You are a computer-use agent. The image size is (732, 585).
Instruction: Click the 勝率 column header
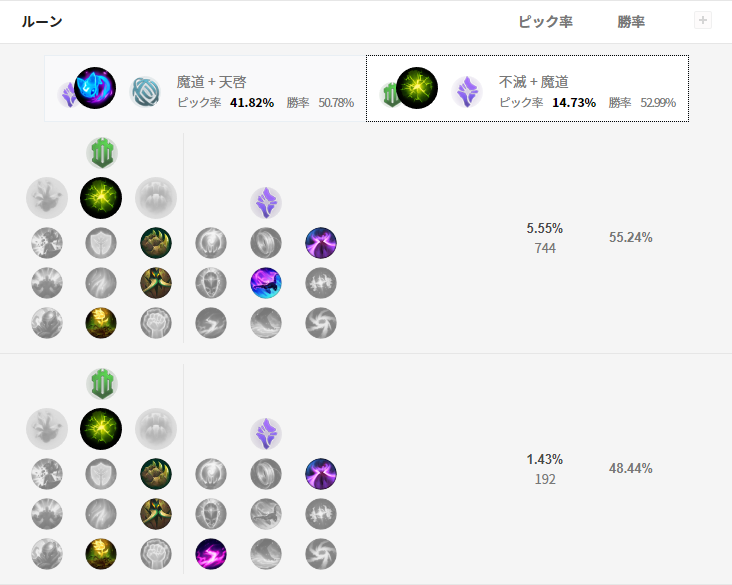[x=631, y=21]
